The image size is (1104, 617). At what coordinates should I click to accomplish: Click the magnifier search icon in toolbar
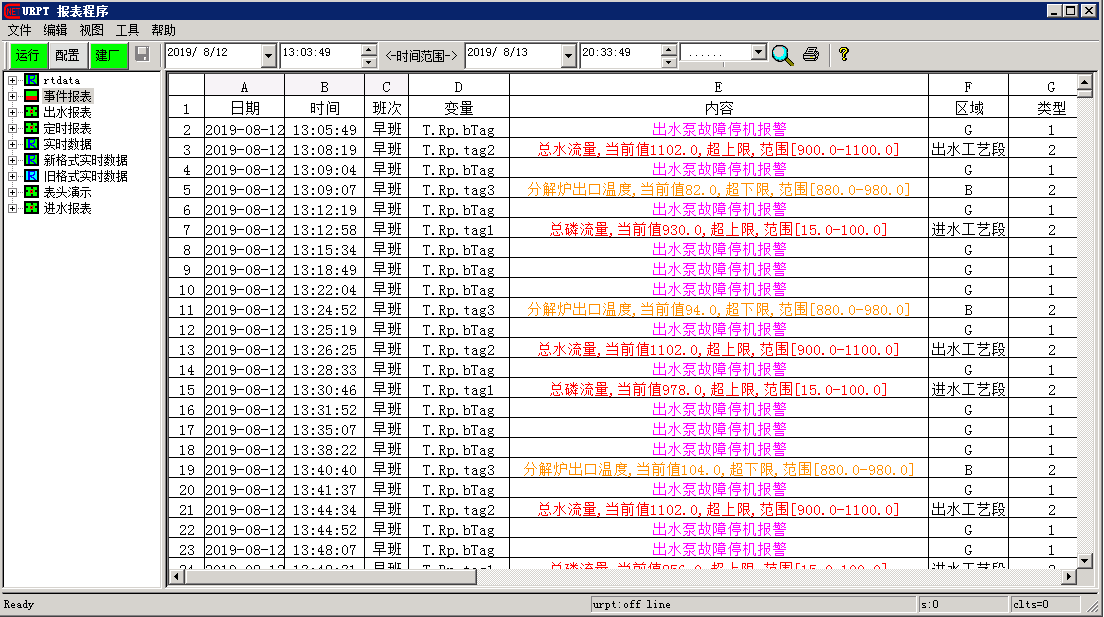pos(782,54)
